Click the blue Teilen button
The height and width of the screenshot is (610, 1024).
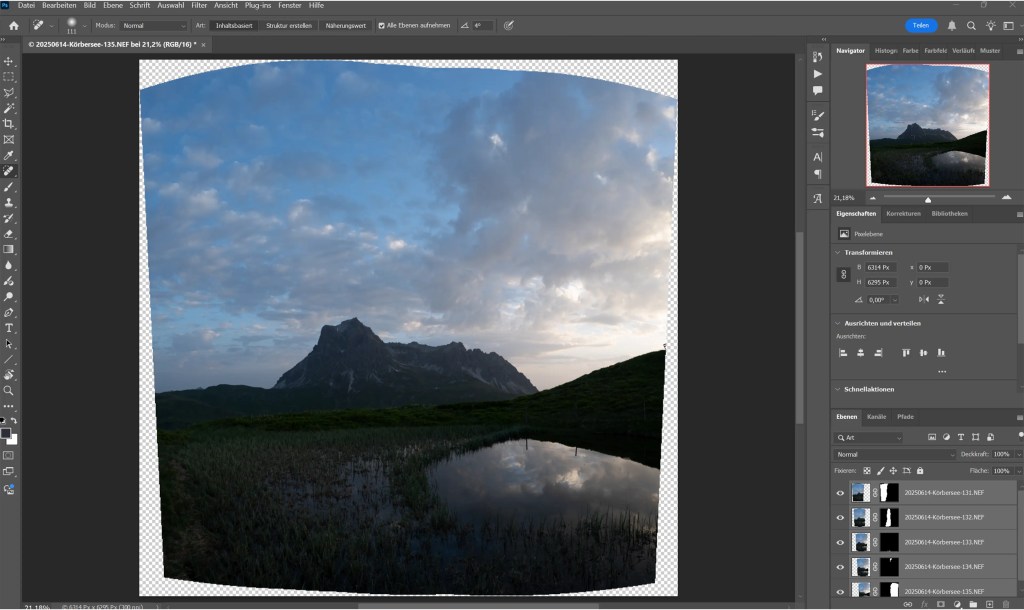click(x=920, y=25)
